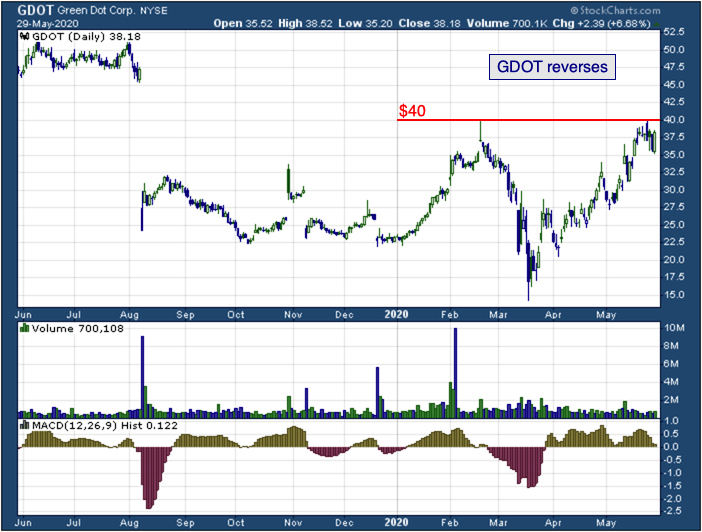This screenshot has width=702, height=532.
Task: Click the -2.0 MACD axis label
Action: pyautogui.click(x=672, y=499)
